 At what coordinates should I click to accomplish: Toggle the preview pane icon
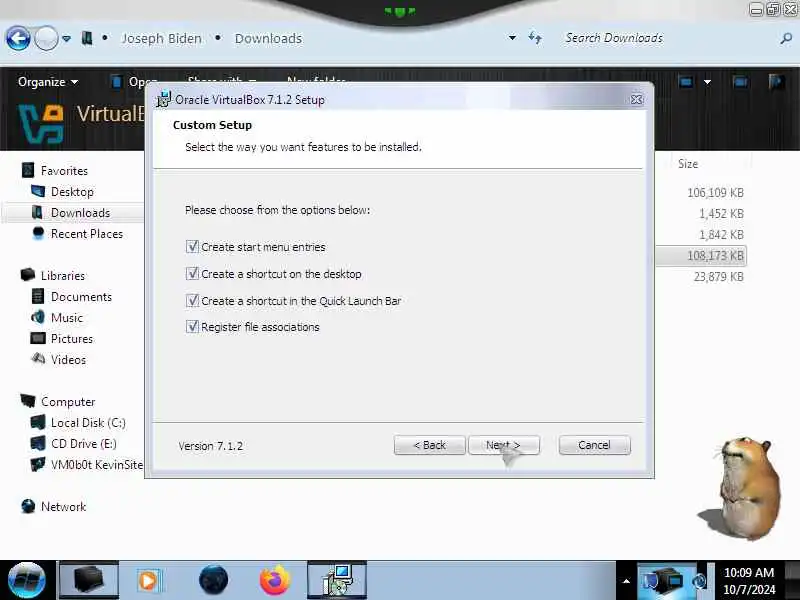740,82
